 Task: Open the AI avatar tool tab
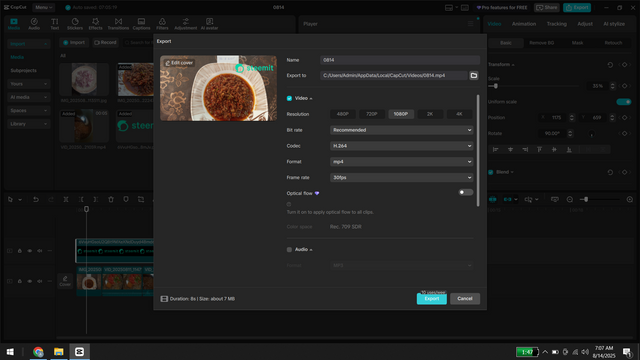(x=209, y=24)
